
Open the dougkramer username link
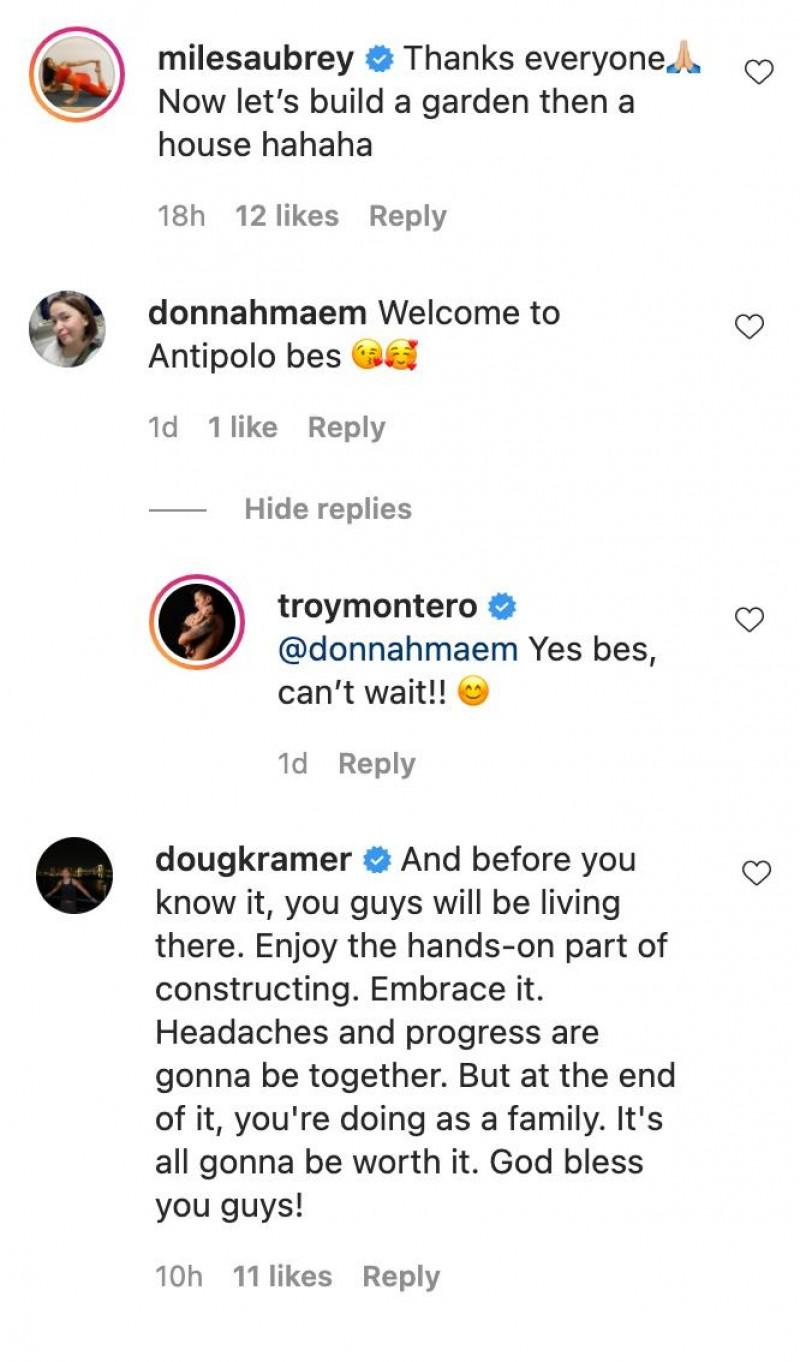[x=253, y=860]
